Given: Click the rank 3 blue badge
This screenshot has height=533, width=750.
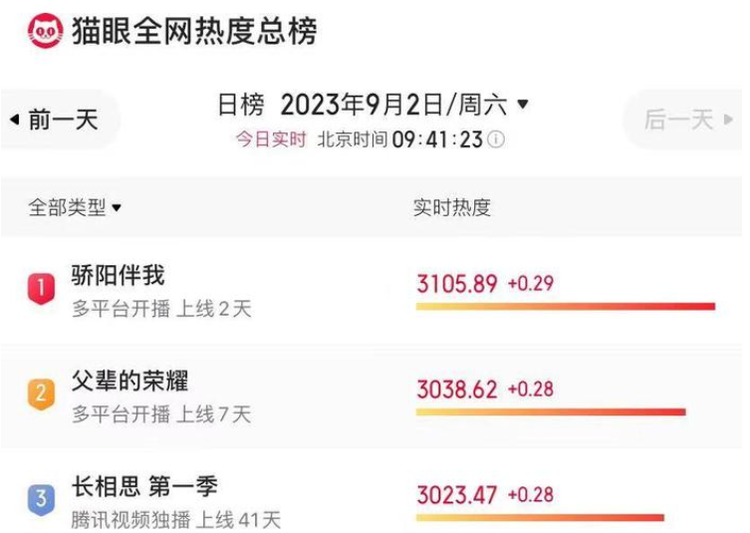Looking at the screenshot, I should [41, 500].
